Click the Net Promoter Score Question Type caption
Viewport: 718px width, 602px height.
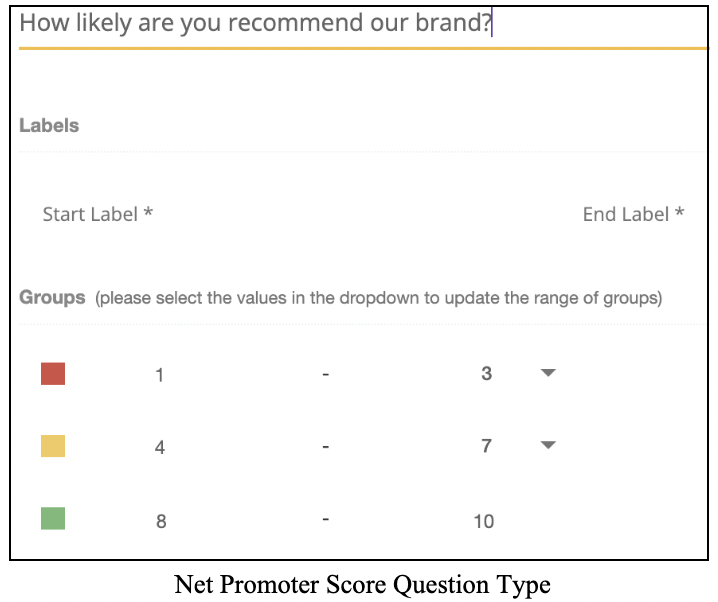pyautogui.click(x=362, y=583)
